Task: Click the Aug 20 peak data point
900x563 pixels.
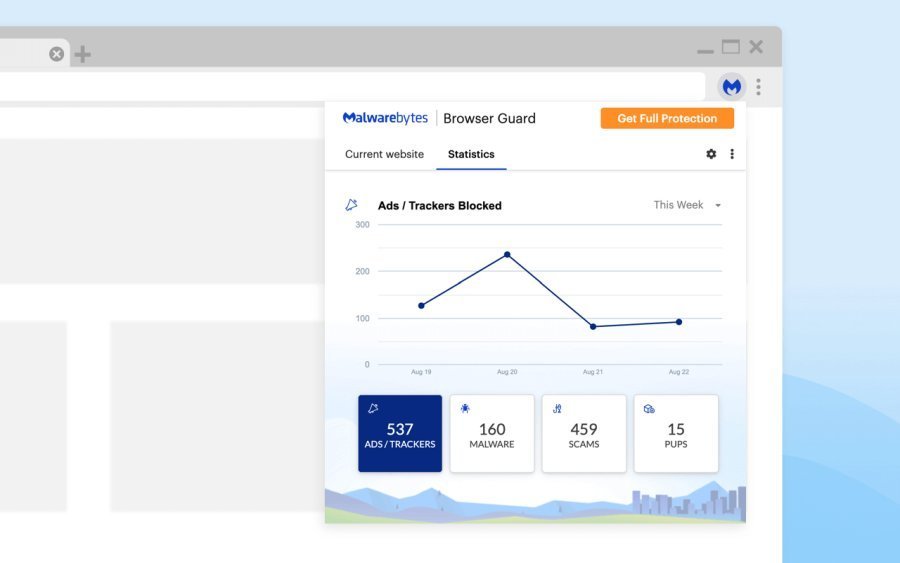Action: 507,254
